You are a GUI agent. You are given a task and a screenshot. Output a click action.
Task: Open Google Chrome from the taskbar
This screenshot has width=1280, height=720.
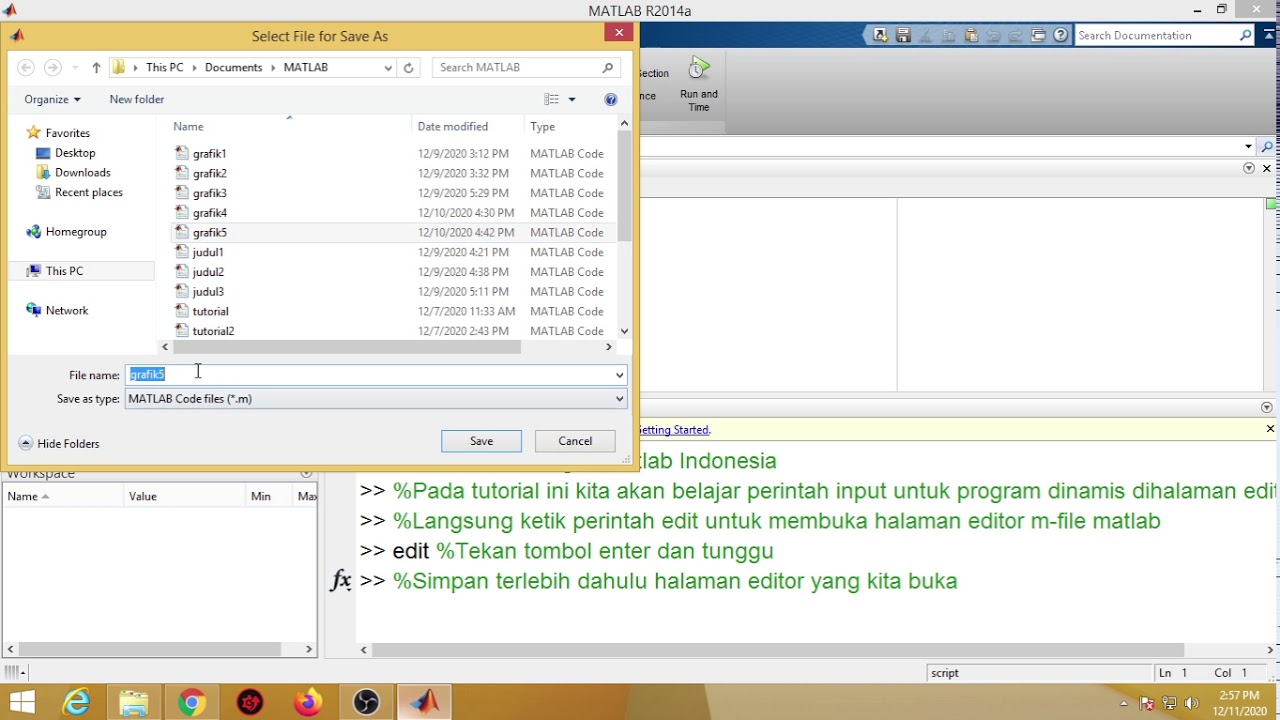(x=191, y=703)
